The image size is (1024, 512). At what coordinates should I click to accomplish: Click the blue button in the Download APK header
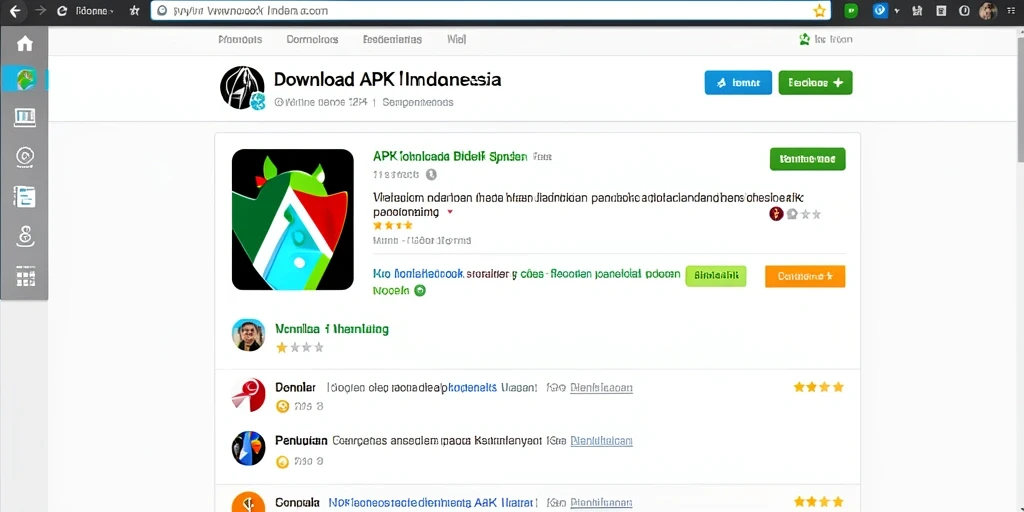click(738, 83)
